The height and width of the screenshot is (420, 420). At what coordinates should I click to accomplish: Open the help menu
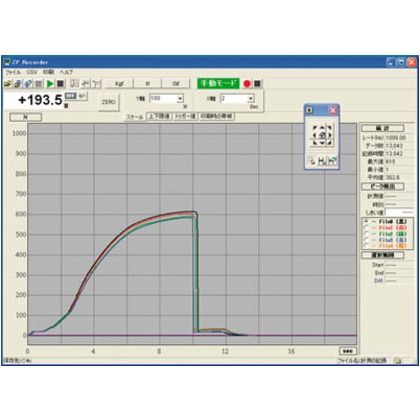(x=66, y=72)
